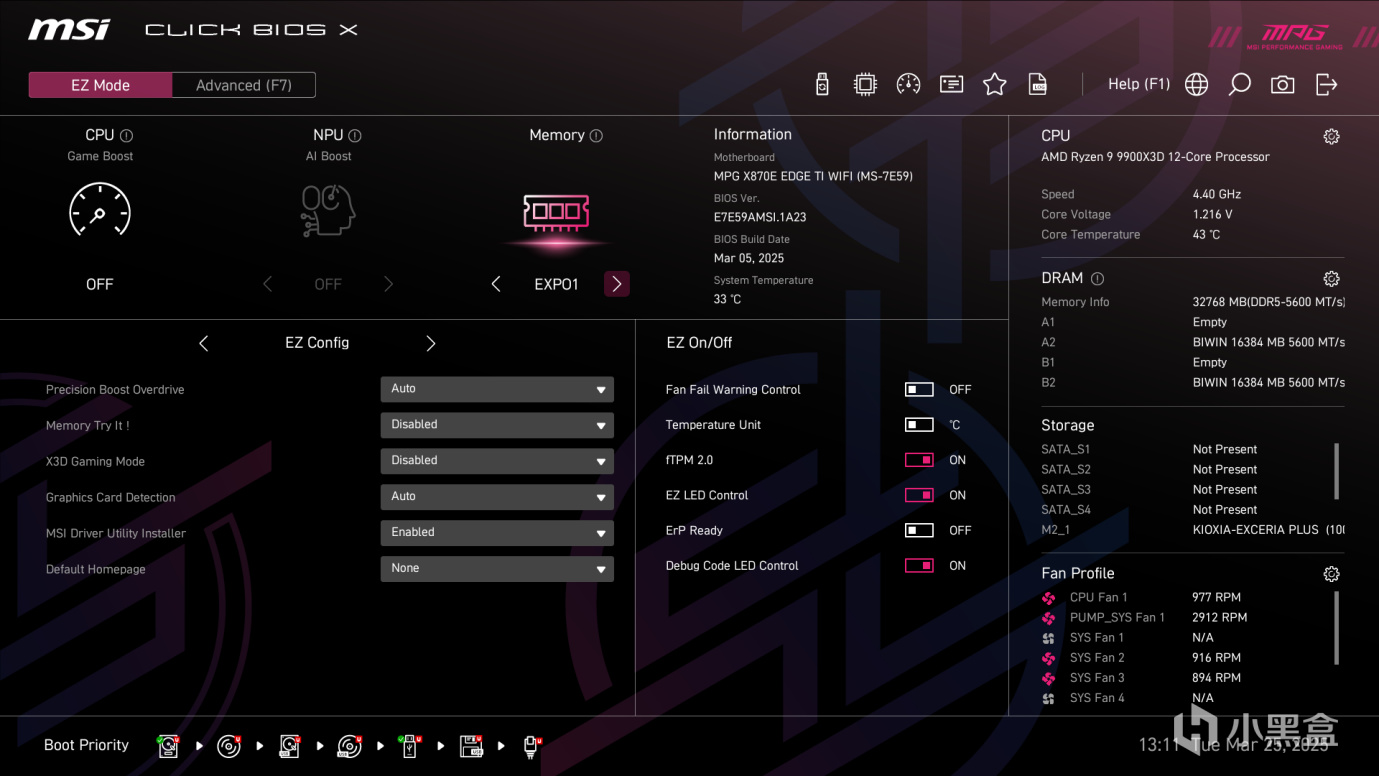
Task: Click the SATA_S1 storage row
Action: point(1149,449)
